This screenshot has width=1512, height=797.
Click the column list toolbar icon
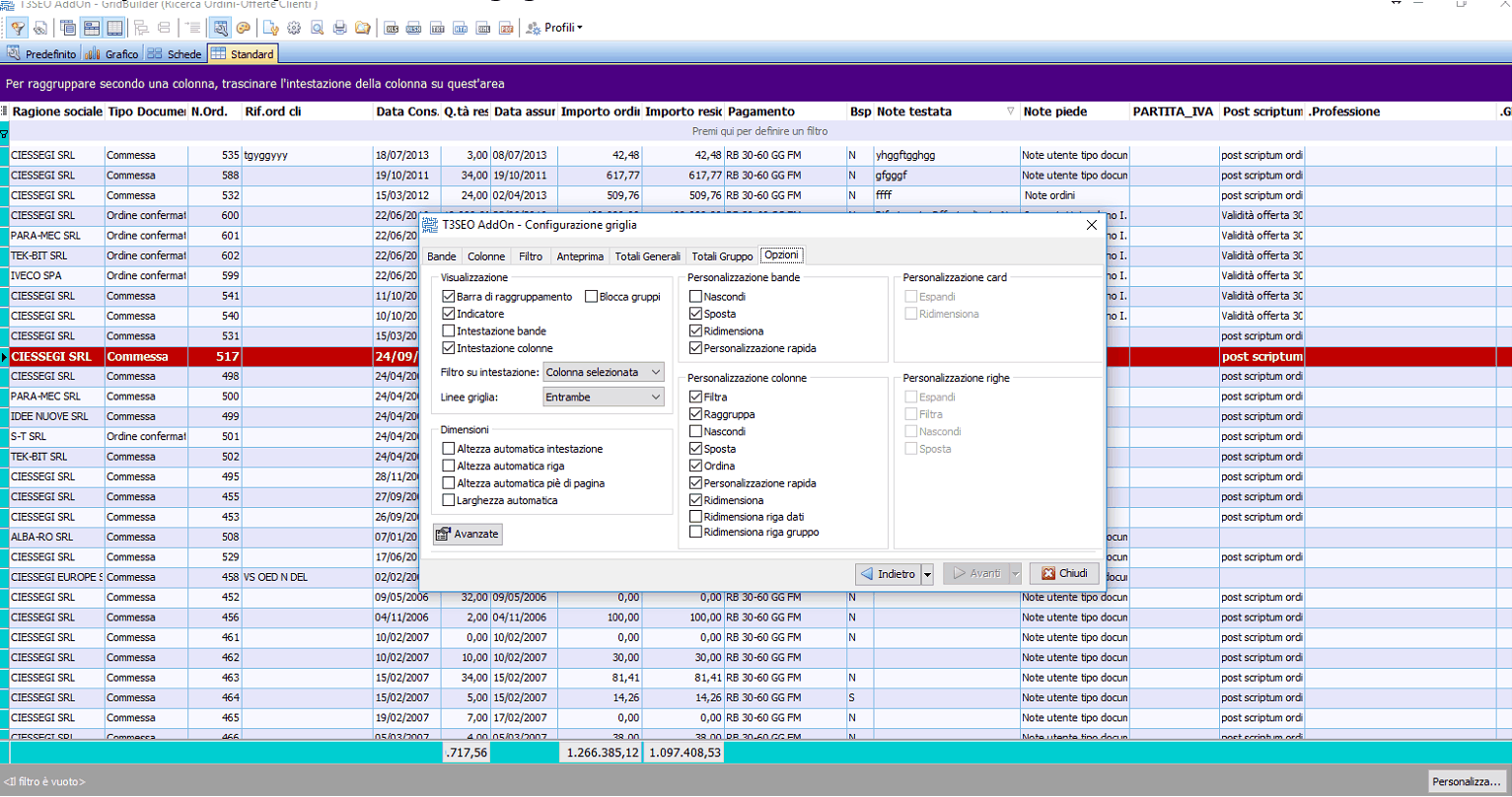point(68,29)
